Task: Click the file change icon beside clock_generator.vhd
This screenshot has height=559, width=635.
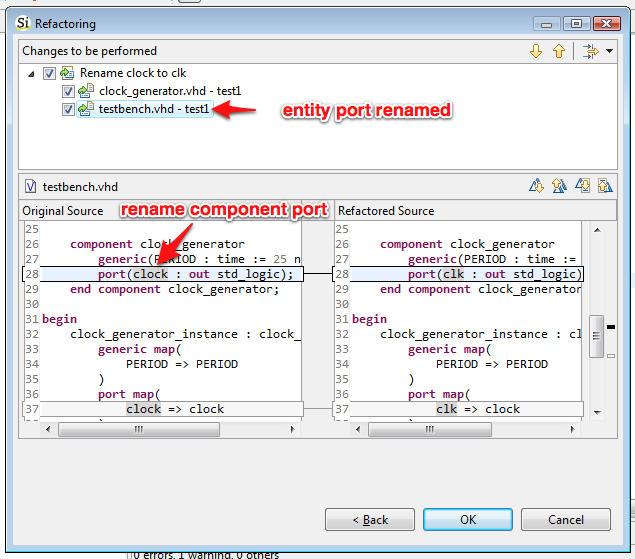Action: point(86,91)
